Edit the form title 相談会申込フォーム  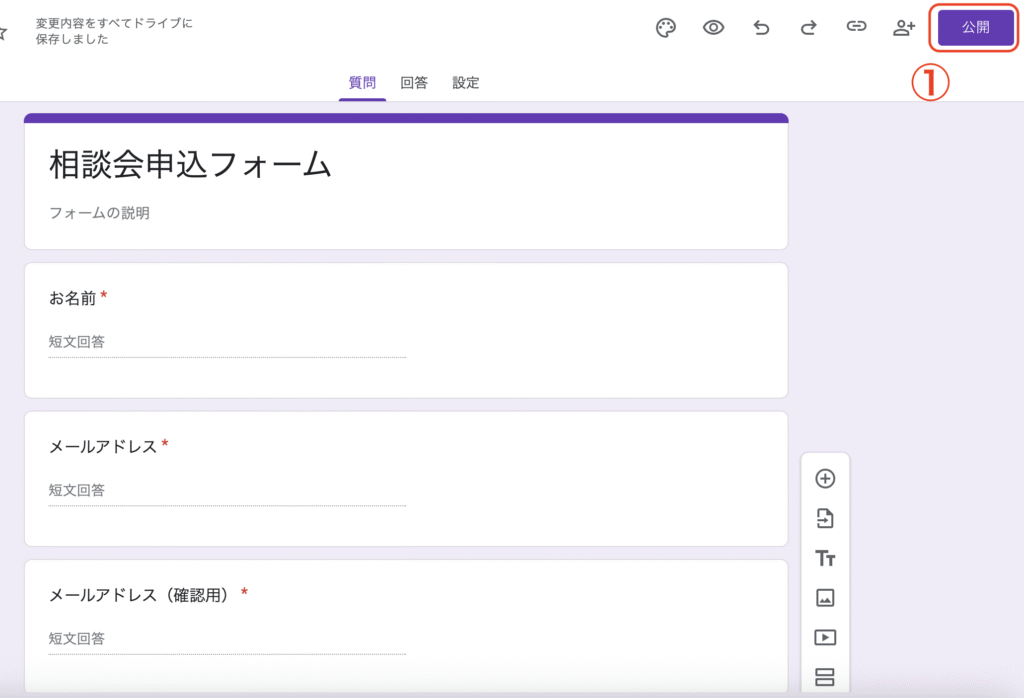point(191,164)
